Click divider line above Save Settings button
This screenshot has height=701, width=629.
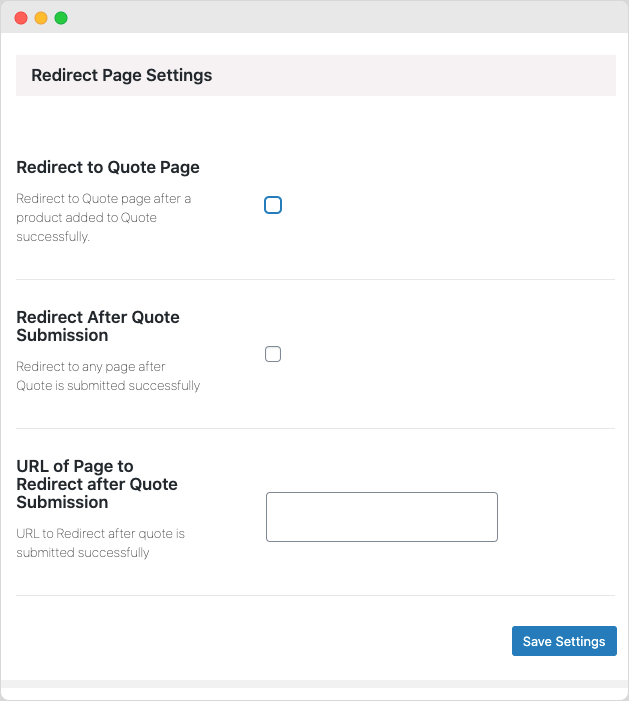point(315,596)
